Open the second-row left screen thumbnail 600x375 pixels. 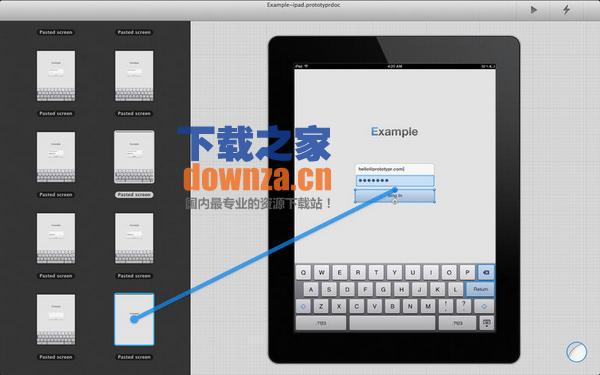click(56, 157)
